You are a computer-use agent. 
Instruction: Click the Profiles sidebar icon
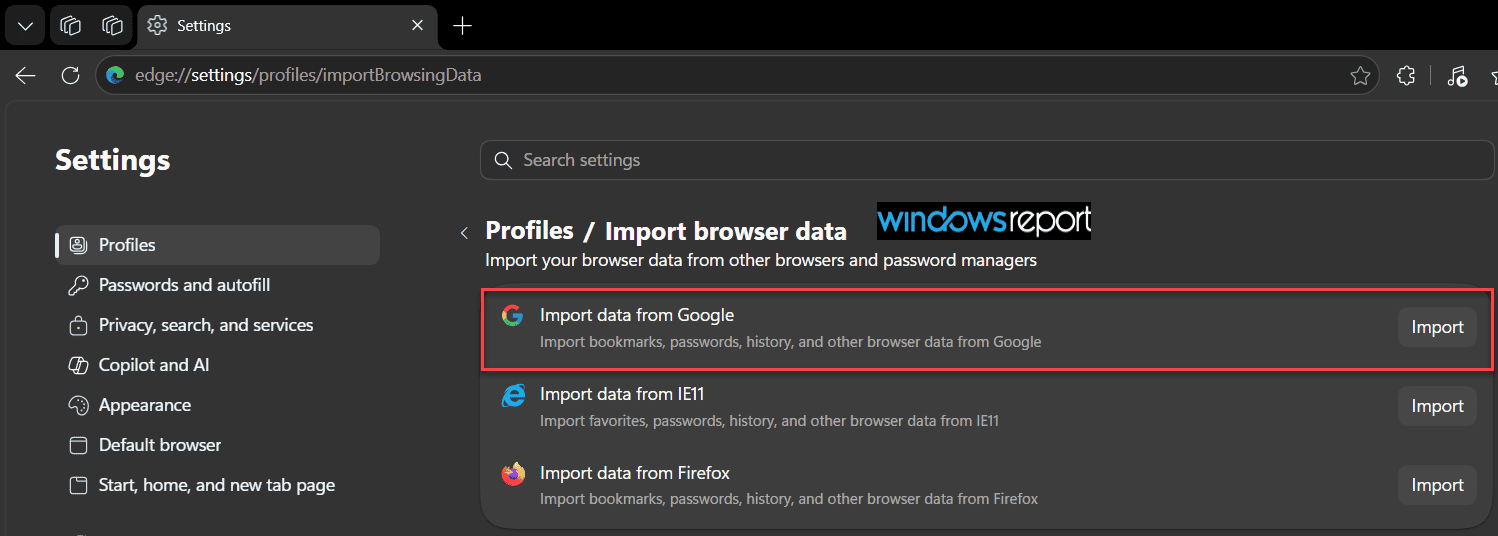click(78, 245)
